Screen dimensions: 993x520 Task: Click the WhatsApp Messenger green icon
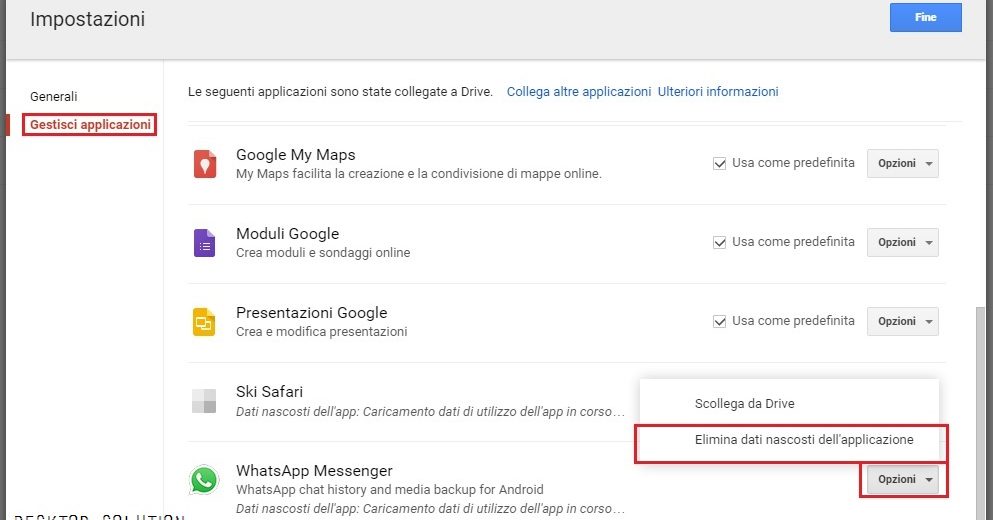click(204, 480)
